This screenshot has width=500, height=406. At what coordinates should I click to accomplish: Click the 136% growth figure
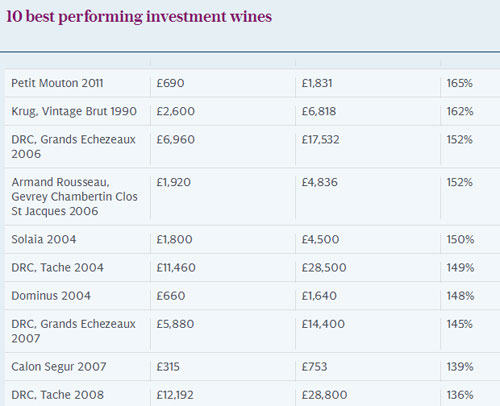pyautogui.click(x=460, y=395)
